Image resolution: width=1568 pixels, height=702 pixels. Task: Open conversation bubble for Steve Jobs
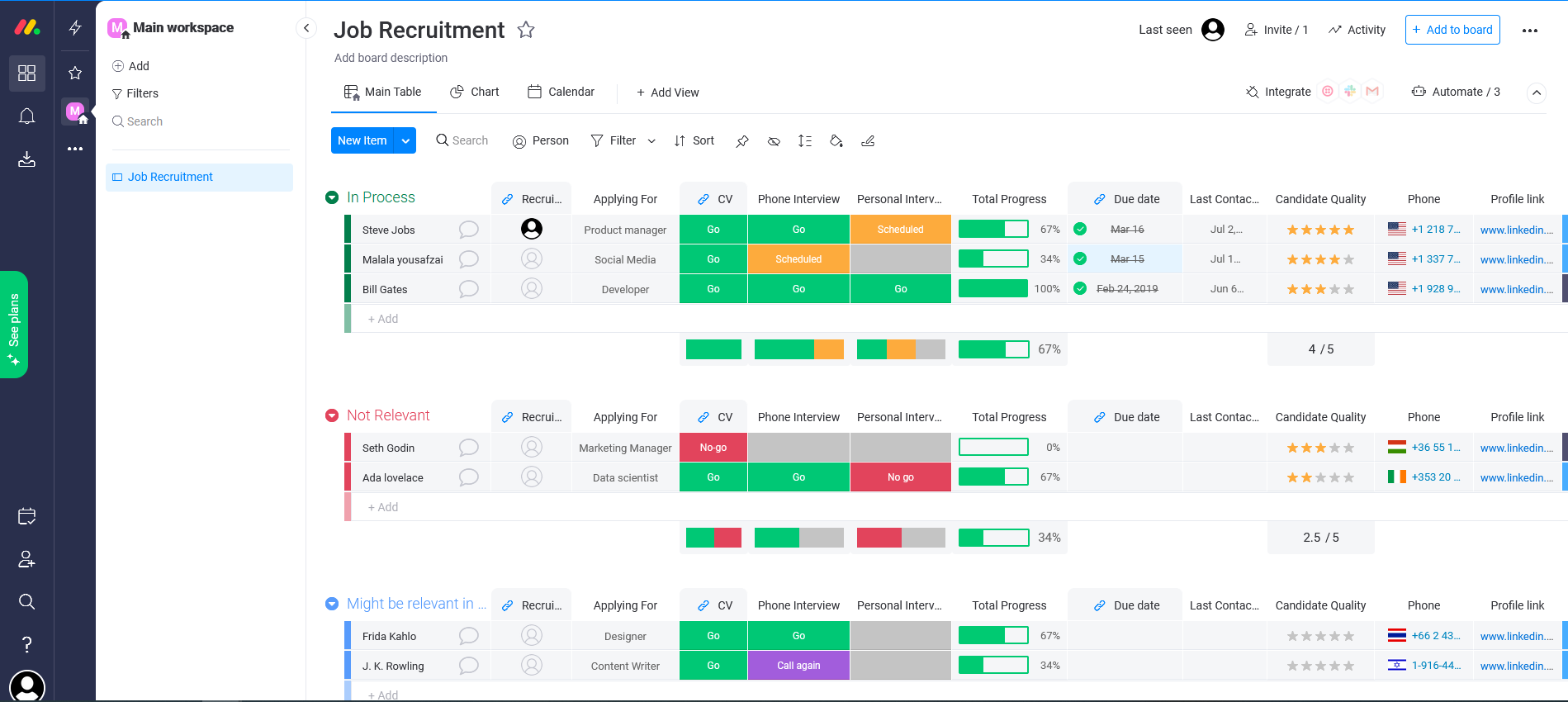click(x=468, y=230)
